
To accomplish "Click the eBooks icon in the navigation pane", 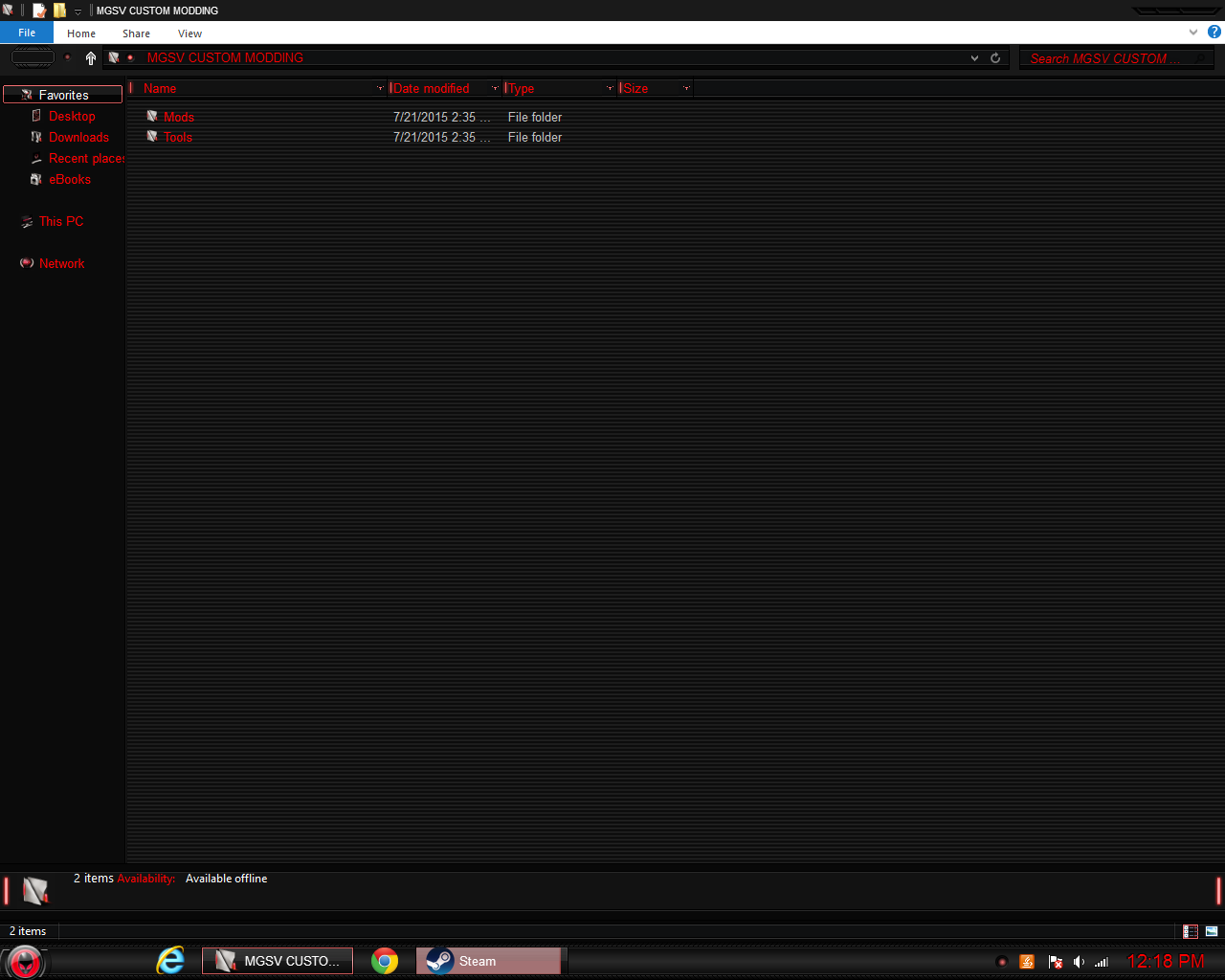I will coord(36,179).
